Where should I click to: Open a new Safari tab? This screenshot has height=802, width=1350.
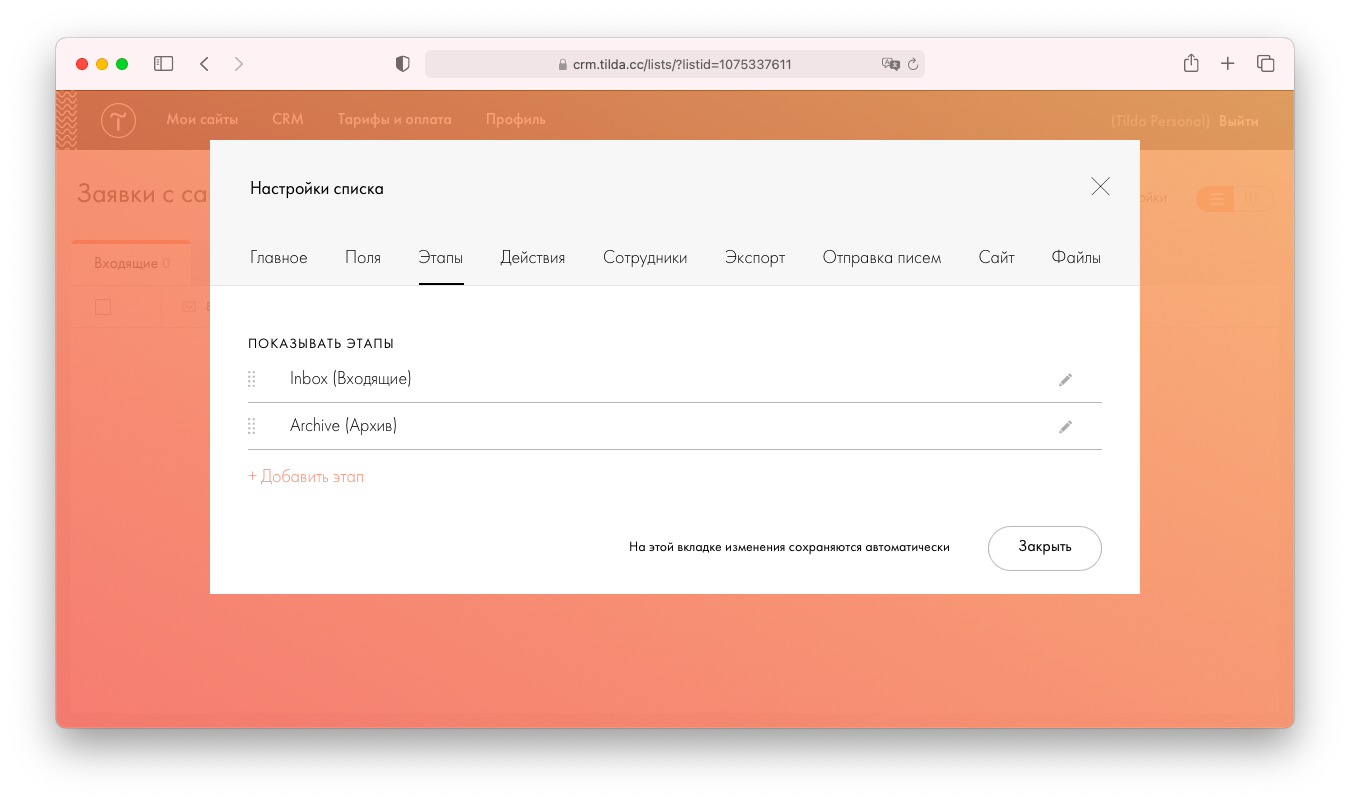(1228, 64)
